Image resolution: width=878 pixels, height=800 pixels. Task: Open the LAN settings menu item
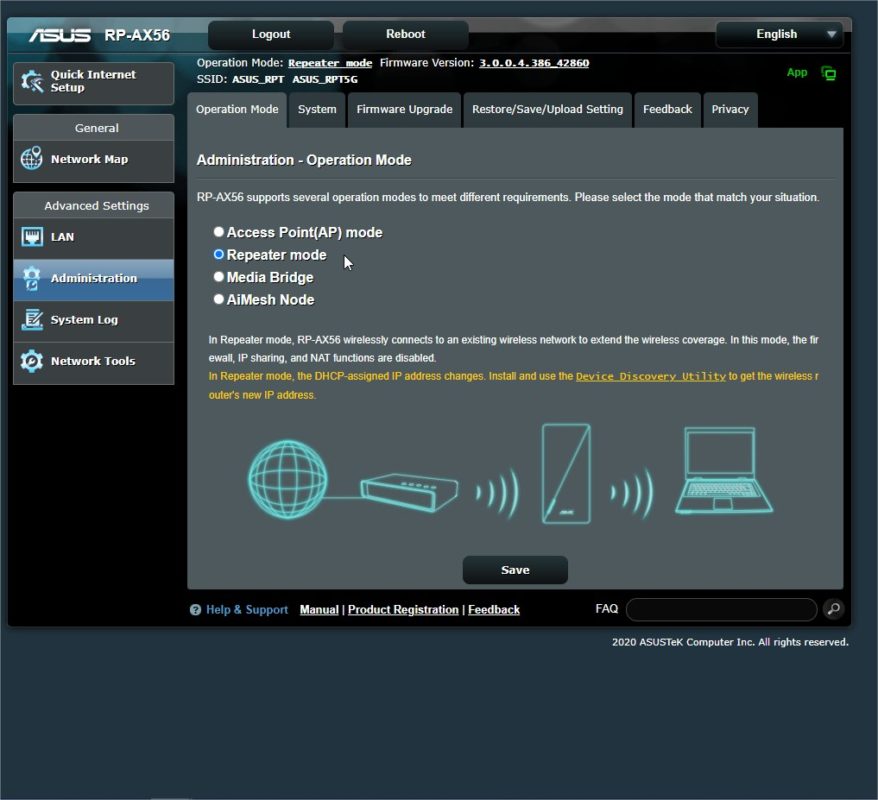94,237
